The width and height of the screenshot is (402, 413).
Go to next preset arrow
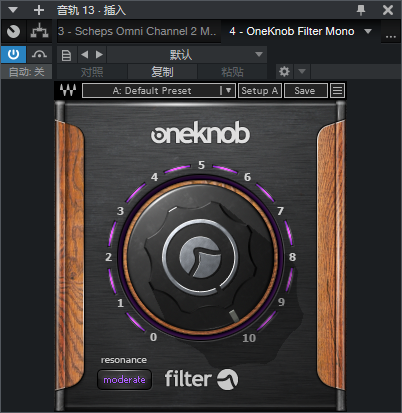tap(99, 54)
